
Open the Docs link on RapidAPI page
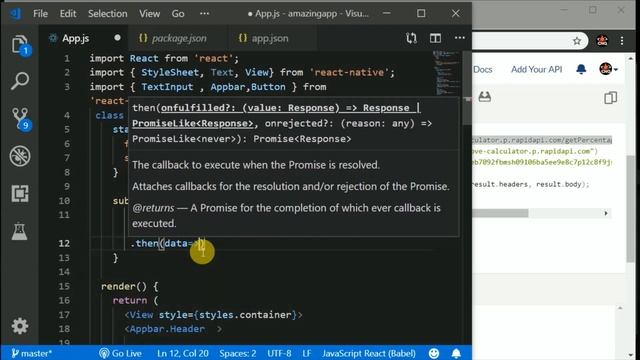point(483,69)
